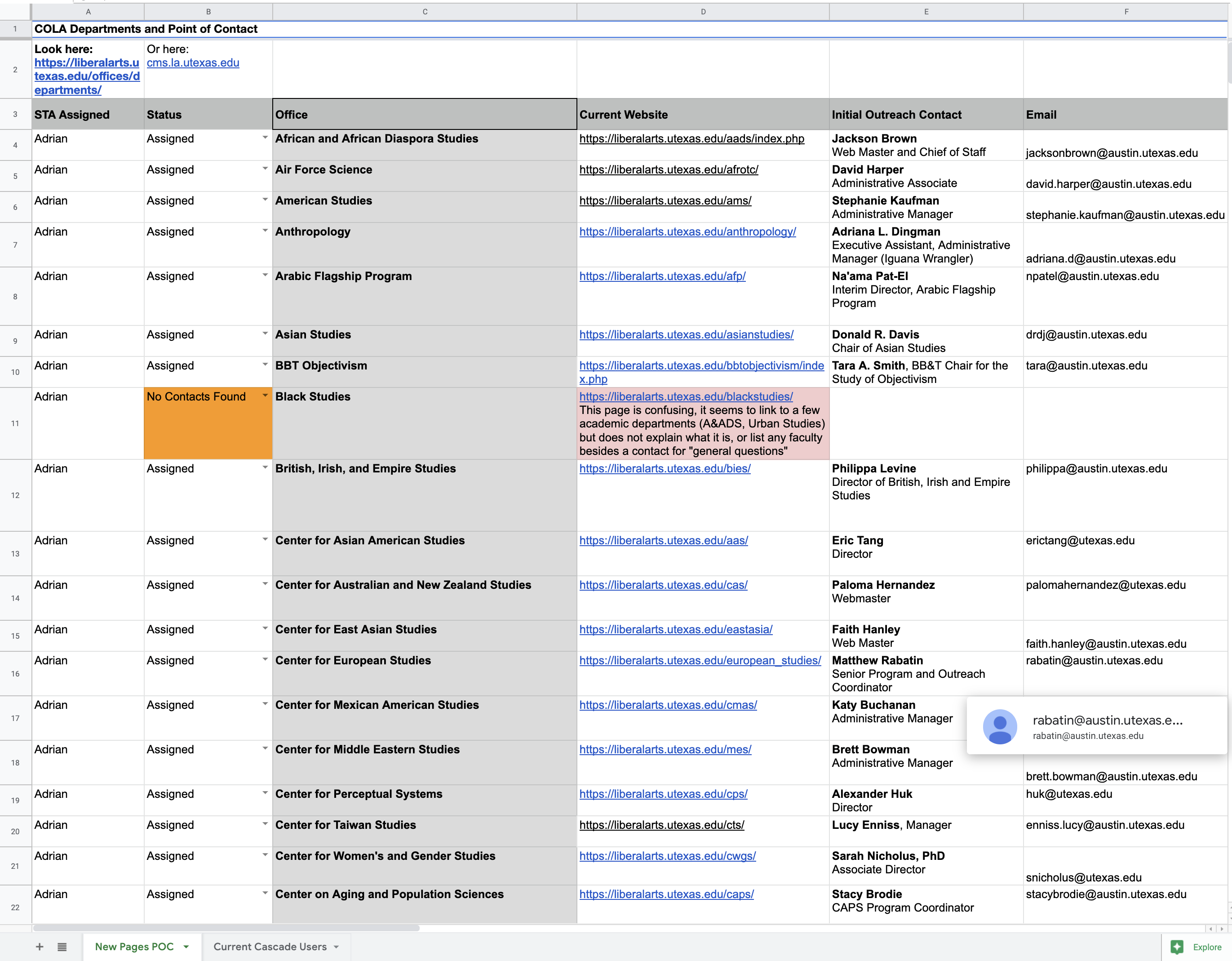Open the bbtobjectivism index.php link
Screen dimensions: 1232x961
(x=701, y=373)
